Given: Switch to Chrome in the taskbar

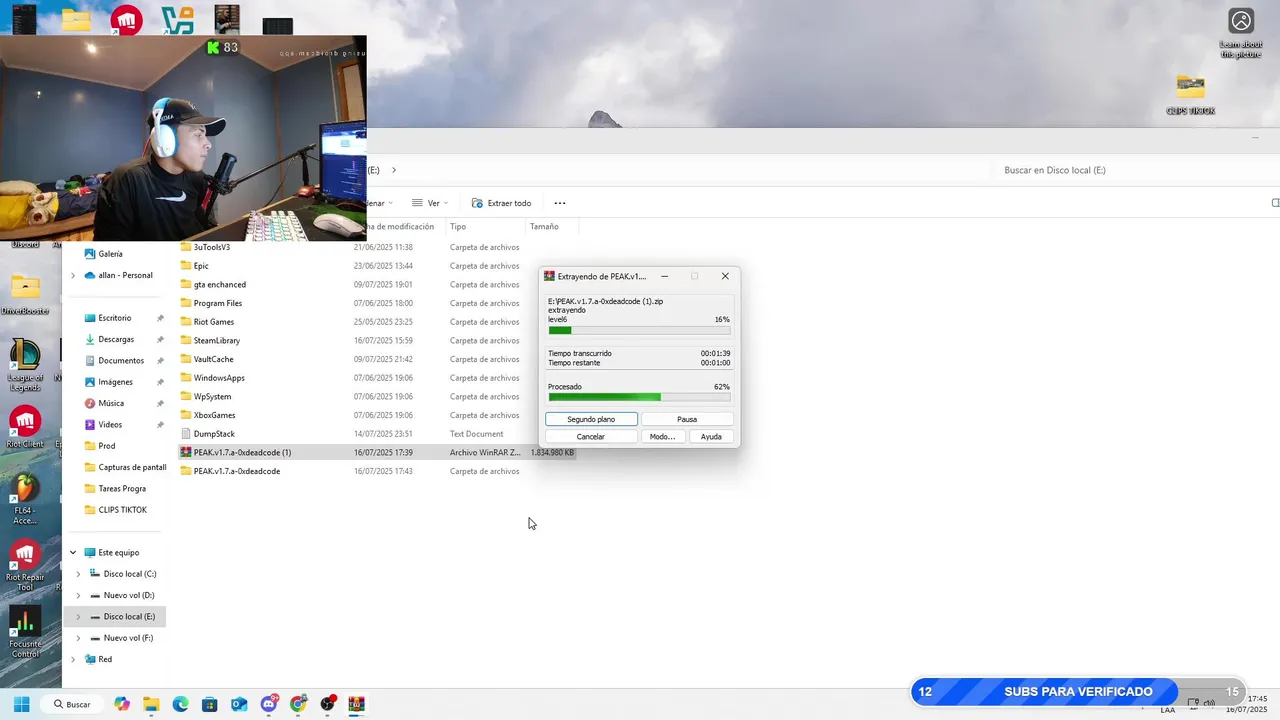Looking at the screenshot, I should [x=298, y=704].
